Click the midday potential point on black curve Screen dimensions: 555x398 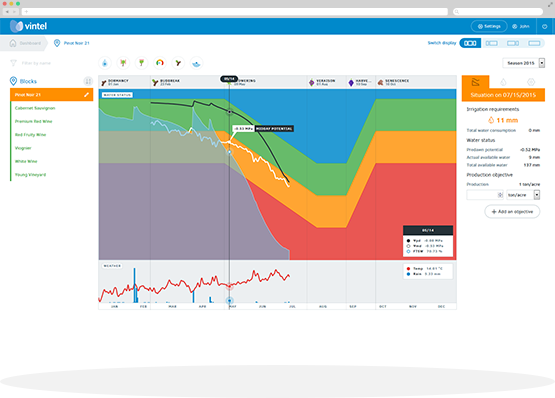click(x=229, y=112)
